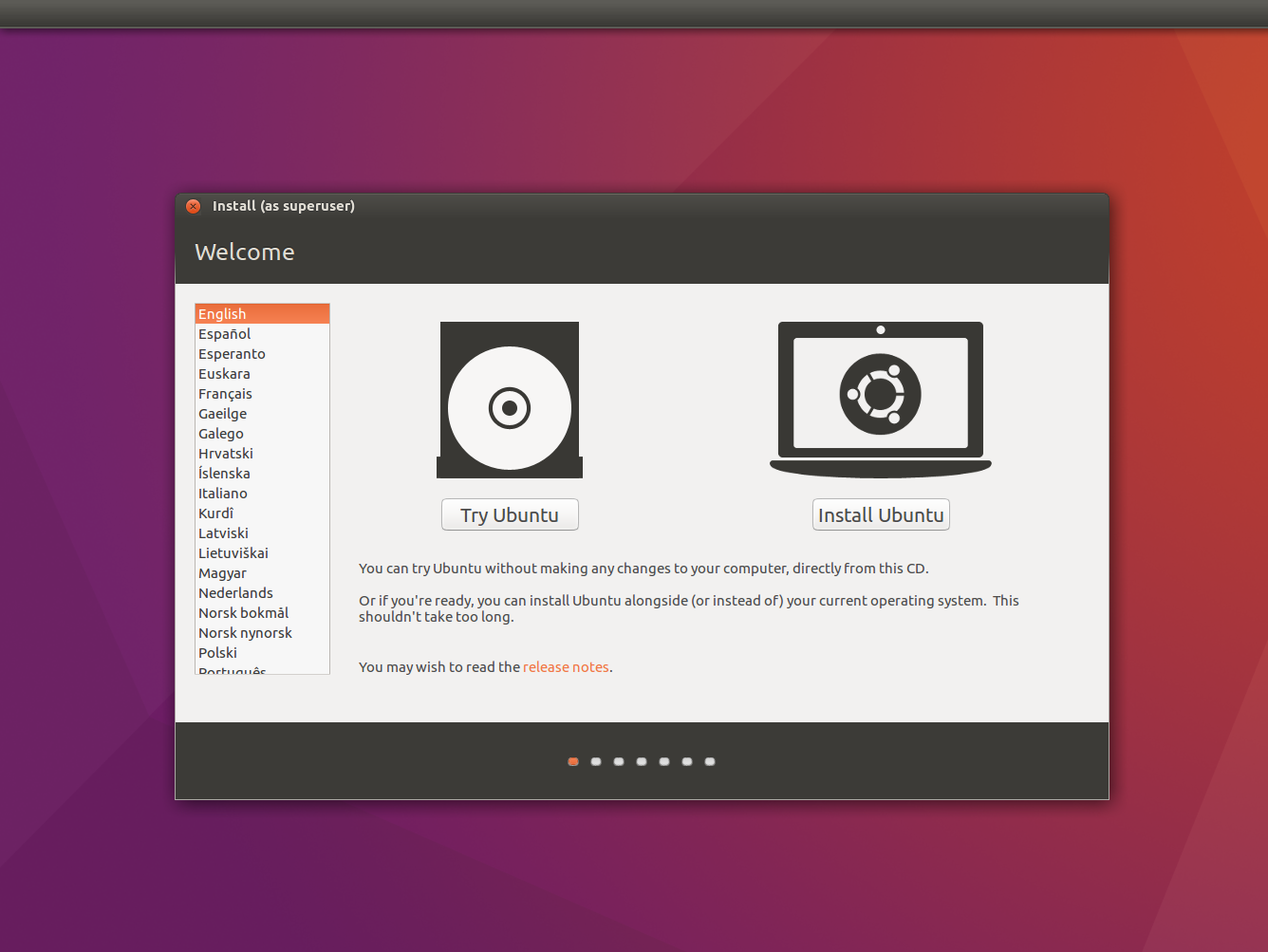Click the Install Ubuntu button
The width and height of the screenshot is (1268, 952).
(x=881, y=514)
